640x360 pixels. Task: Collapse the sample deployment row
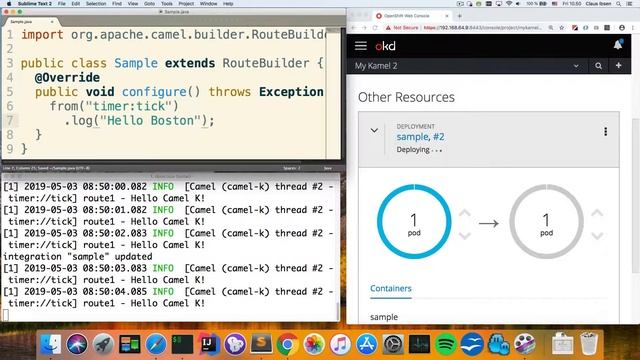coord(374,131)
